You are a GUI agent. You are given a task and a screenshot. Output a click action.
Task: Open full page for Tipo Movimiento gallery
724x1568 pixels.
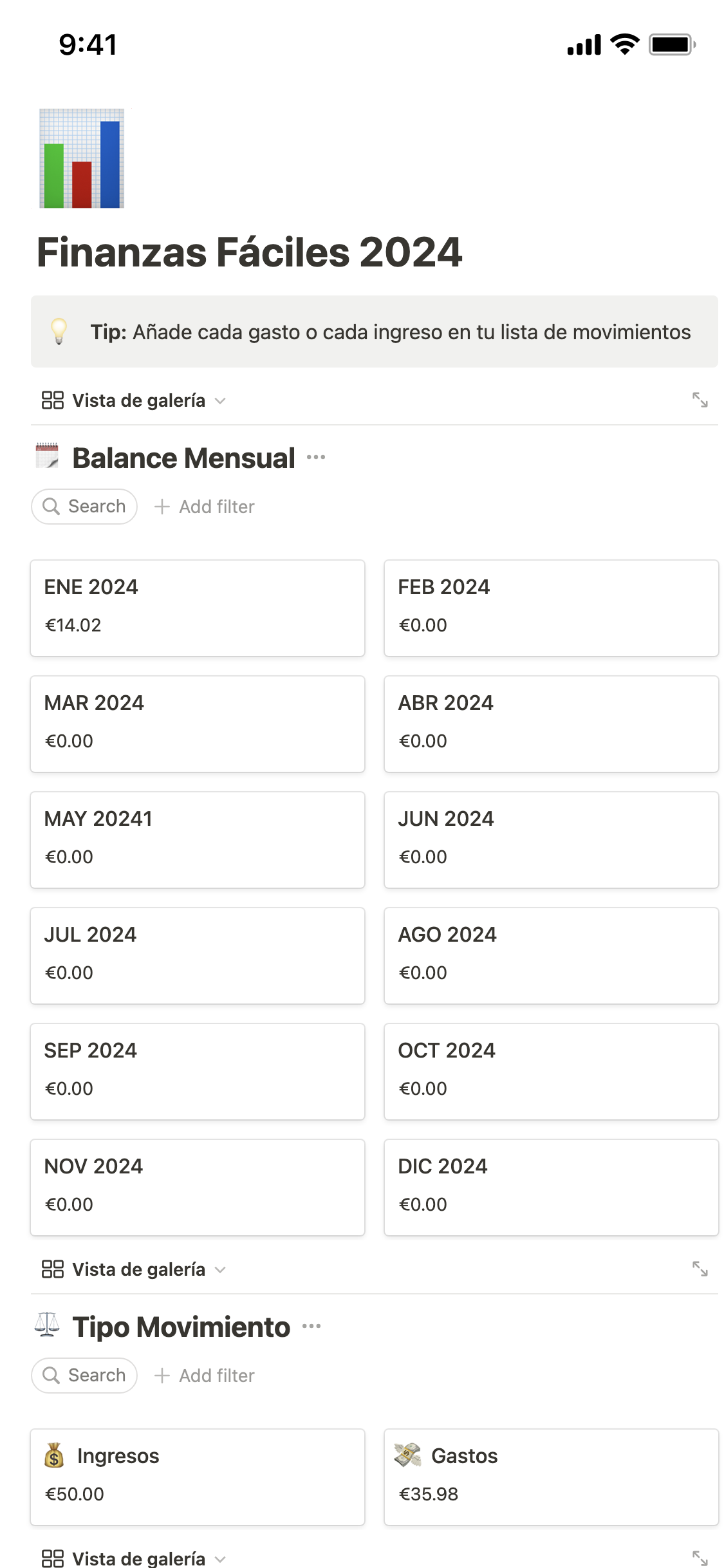700,1269
